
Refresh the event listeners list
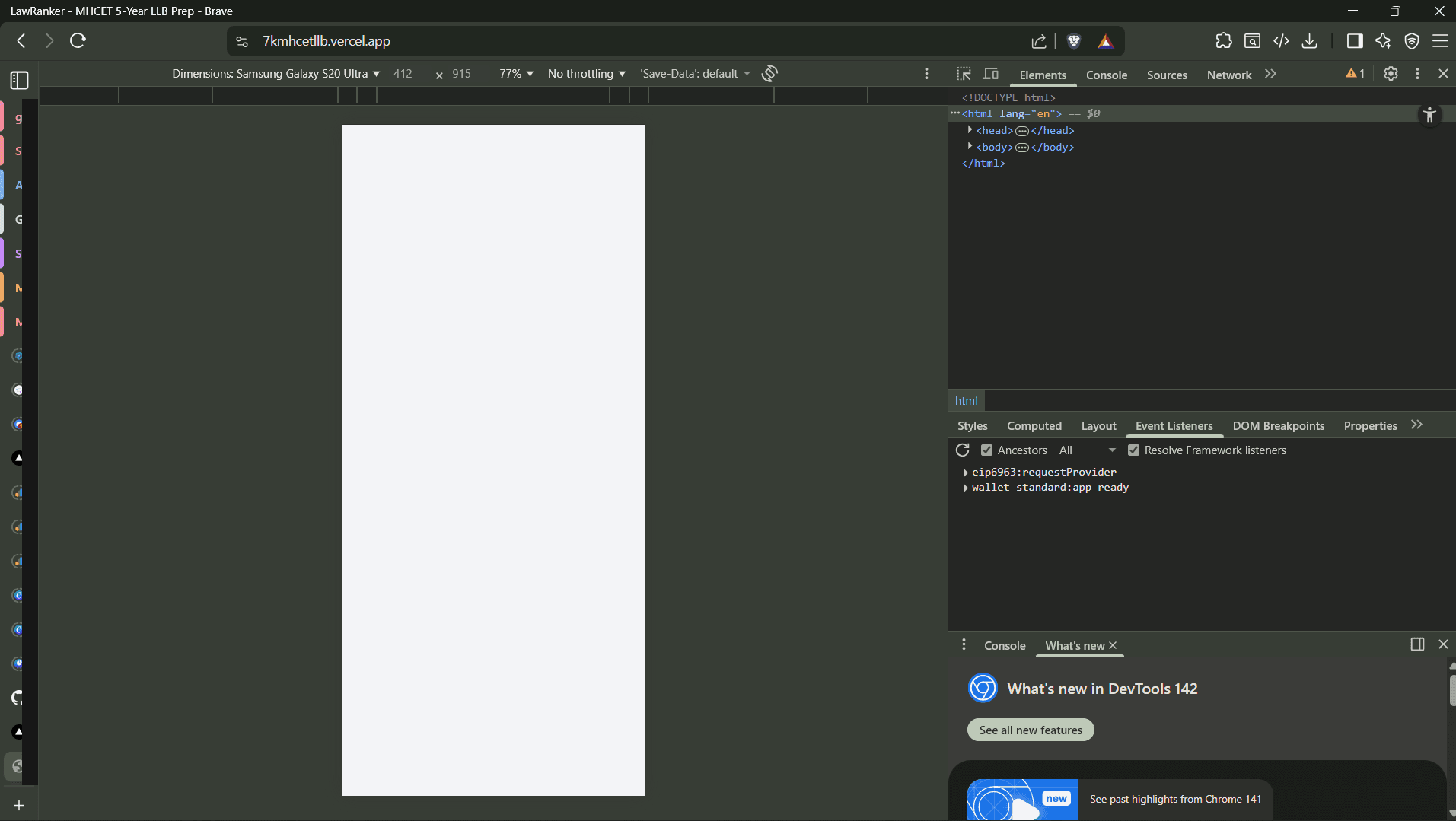[962, 450]
